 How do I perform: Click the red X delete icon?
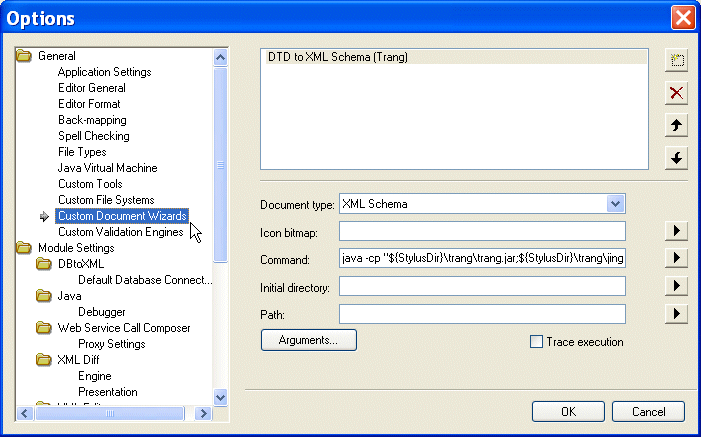[x=677, y=93]
